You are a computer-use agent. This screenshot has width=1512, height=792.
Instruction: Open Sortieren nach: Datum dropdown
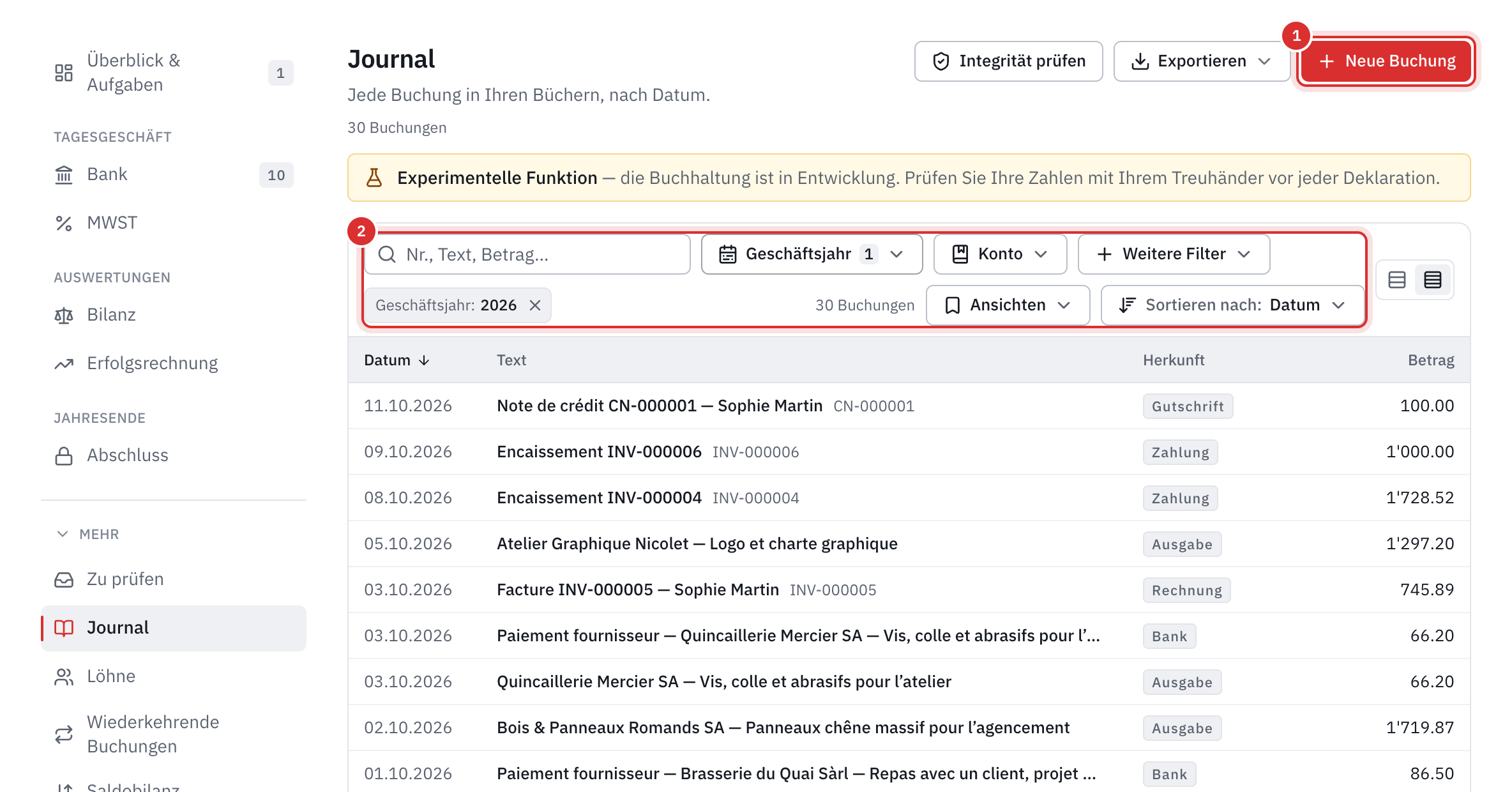(x=1232, y=305)
